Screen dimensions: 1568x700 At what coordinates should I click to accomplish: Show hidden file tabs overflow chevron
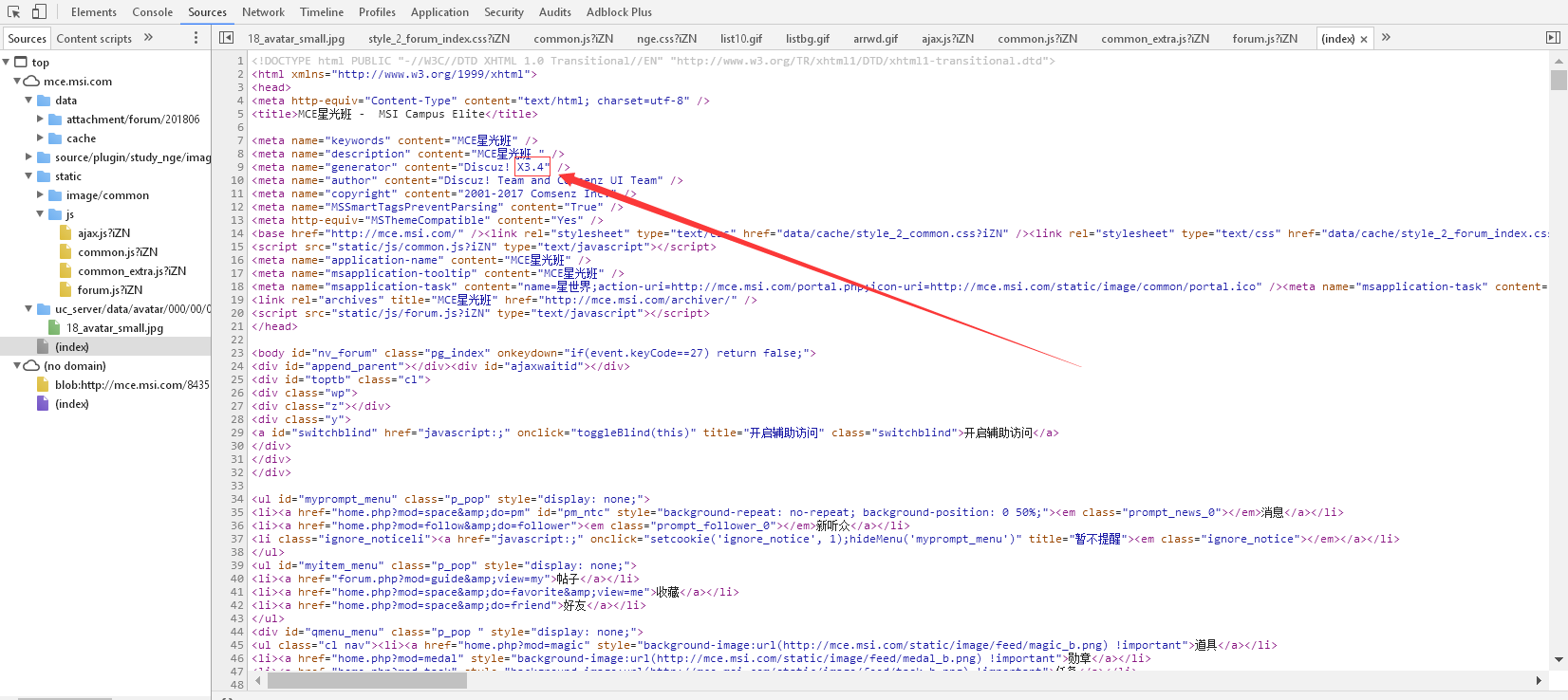click(x=1386, y=38)
